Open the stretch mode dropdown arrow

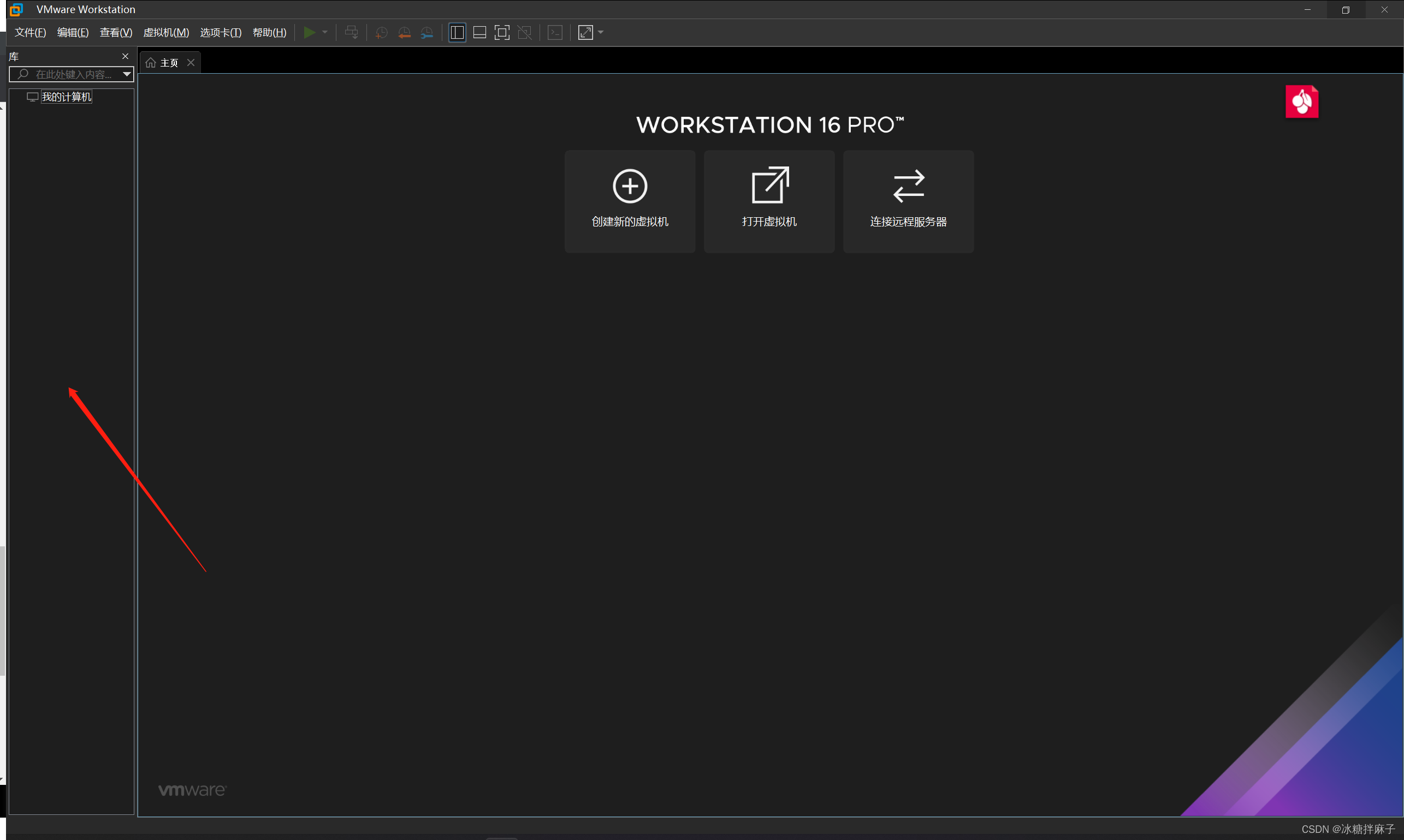[x=601, y=32]
